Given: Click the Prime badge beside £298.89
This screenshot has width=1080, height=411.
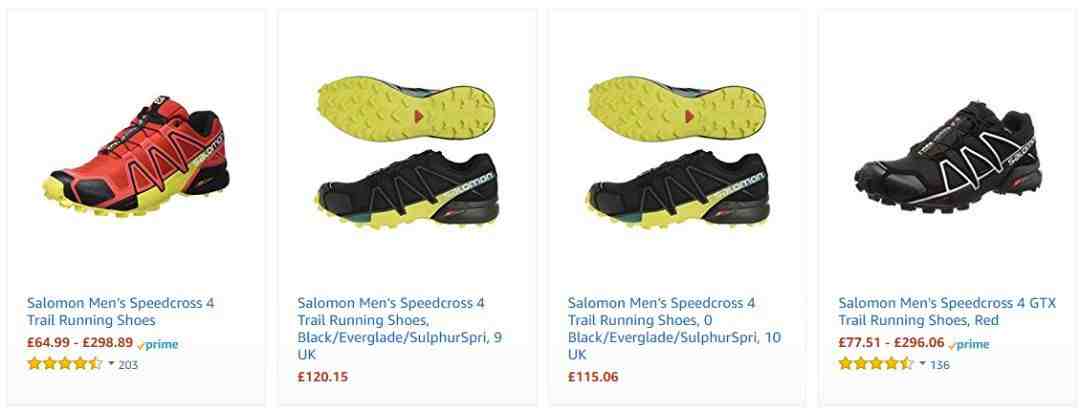Looking at the screenshot, I should [x=158, y=344].
